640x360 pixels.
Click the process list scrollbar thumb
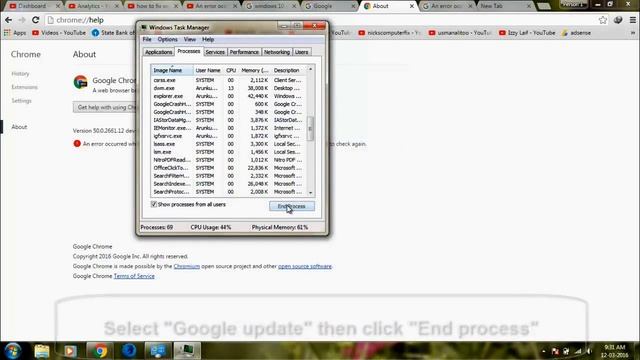310,128
